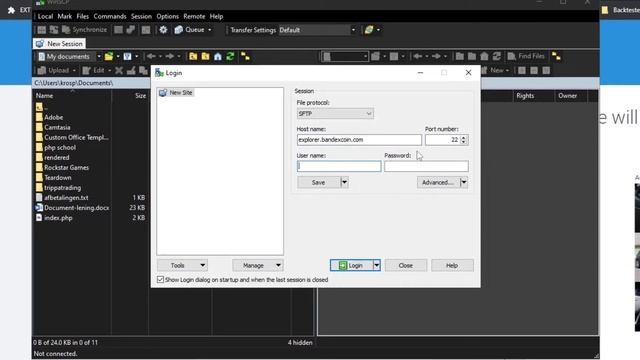Open the Manage dropdown button
Viewport: 640px width, 360px height.
258,265
